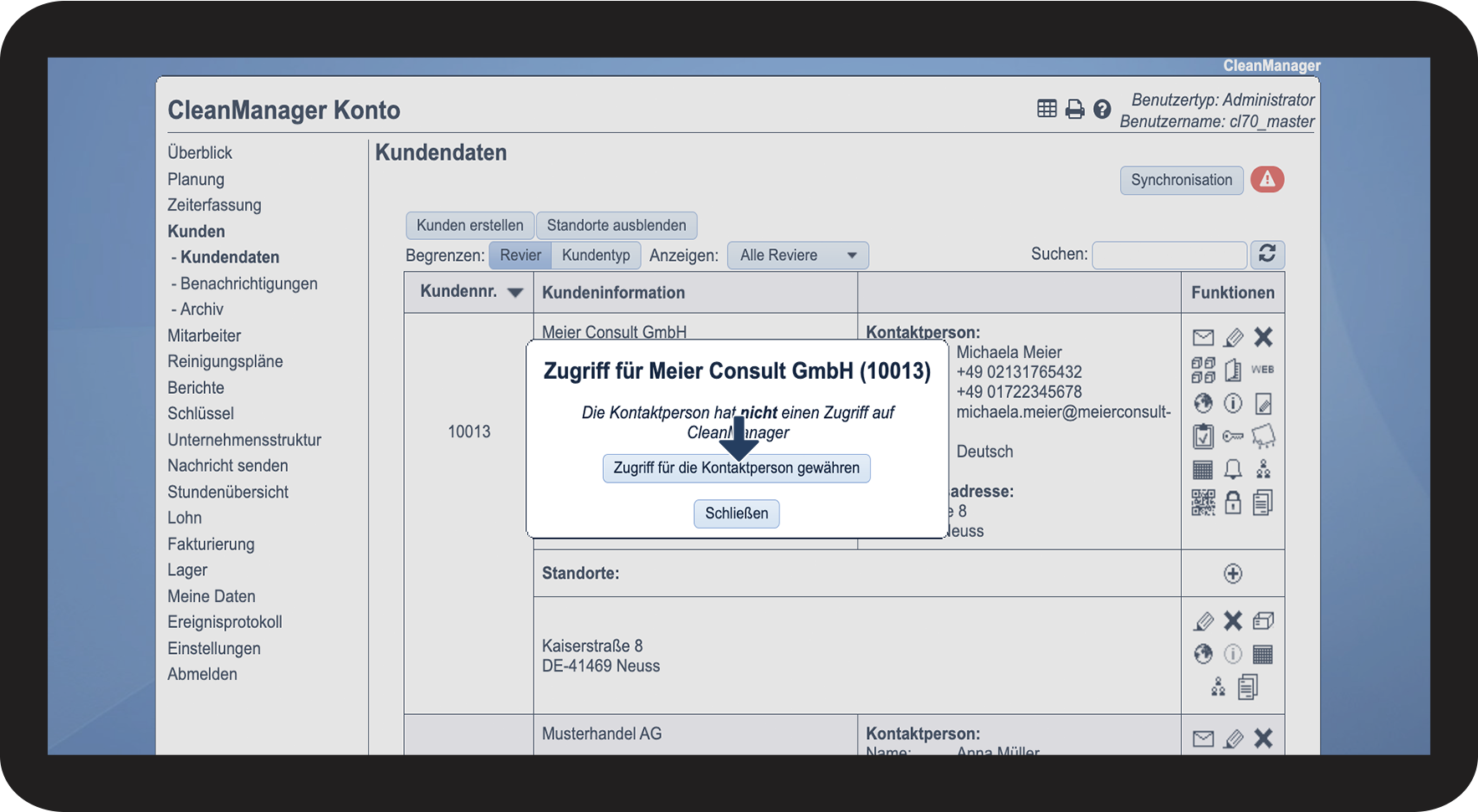Click the printer icon in the header

click(x=1074, y=109)
